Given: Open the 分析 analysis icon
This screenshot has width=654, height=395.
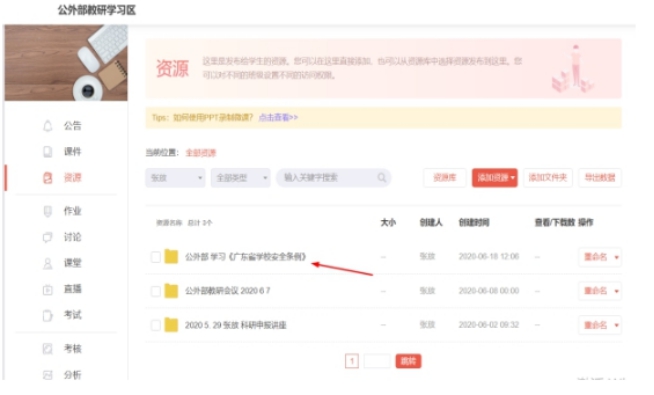Looking at the screenshot, I should pos(48,375).
